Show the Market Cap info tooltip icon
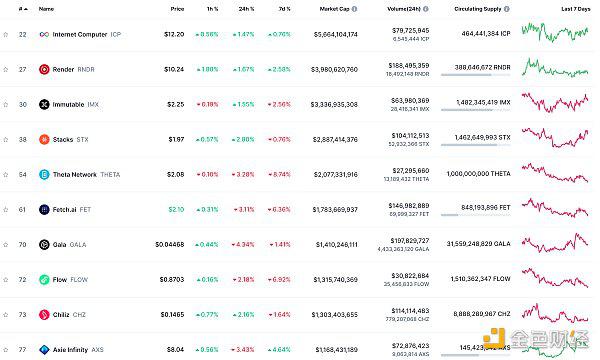The width and height of the screenshot is (600, 360). click(x=354, y=9)
